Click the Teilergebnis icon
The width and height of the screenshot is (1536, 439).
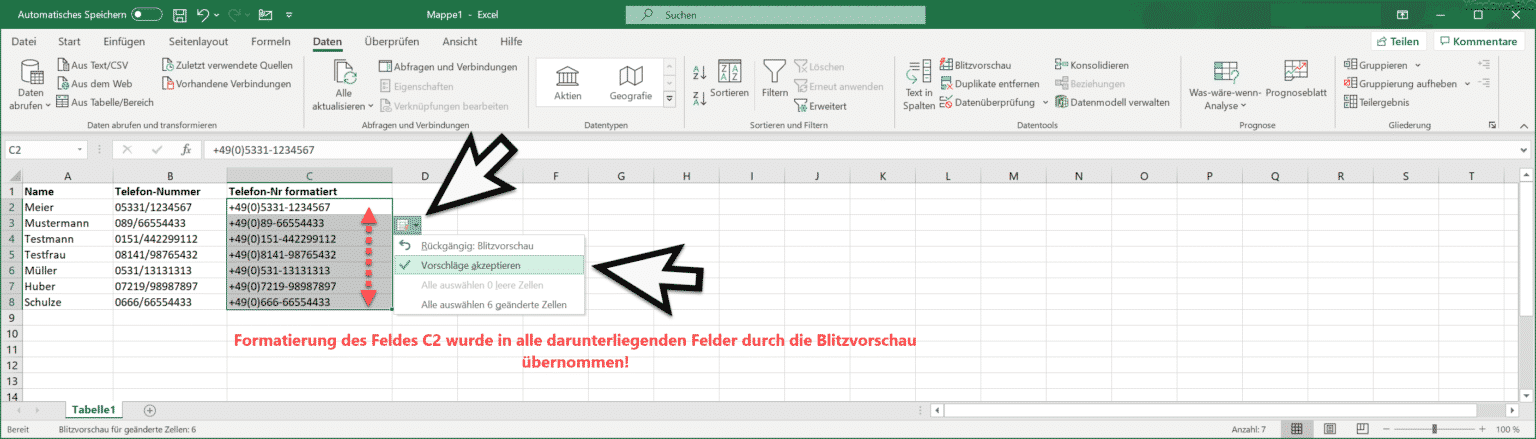[1350, 102]
